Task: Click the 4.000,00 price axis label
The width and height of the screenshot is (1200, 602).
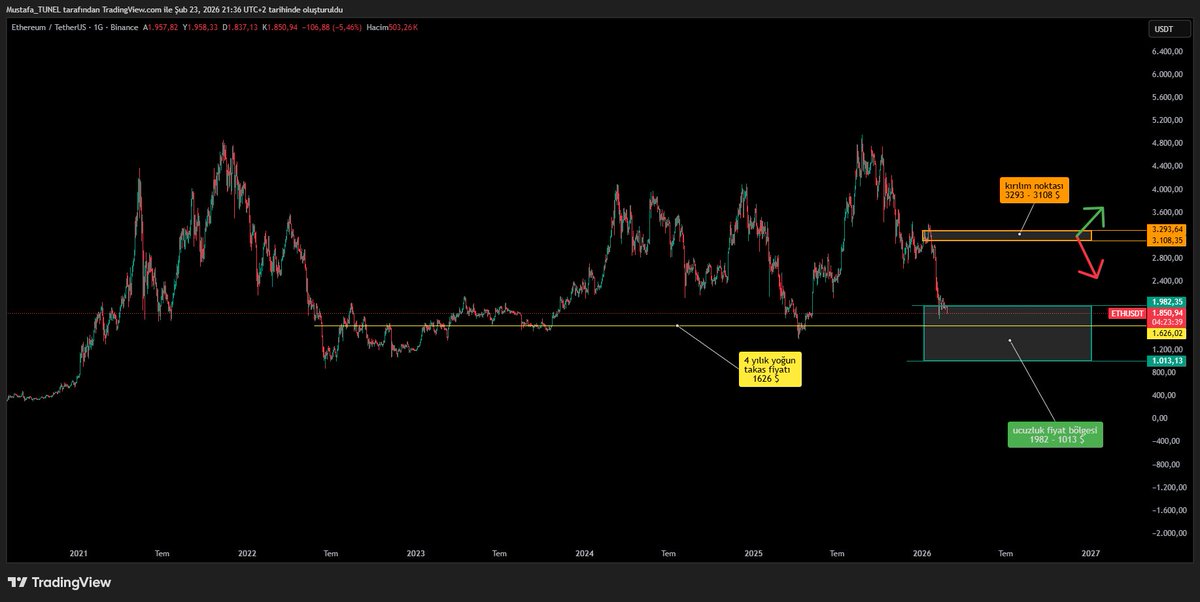Action: click(1168, 189)
